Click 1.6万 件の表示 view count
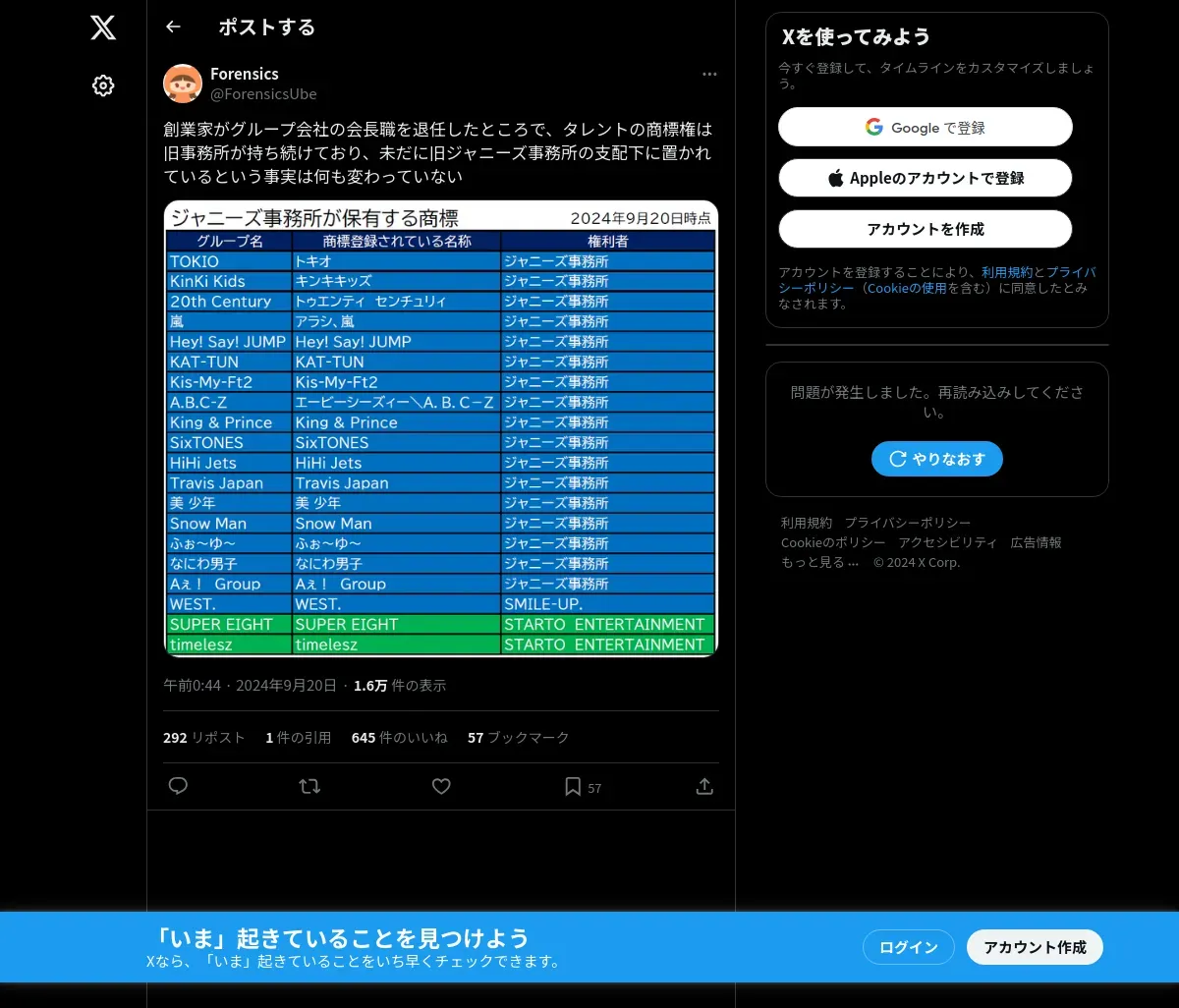The image size is (1179, 1008). (400, 686)
